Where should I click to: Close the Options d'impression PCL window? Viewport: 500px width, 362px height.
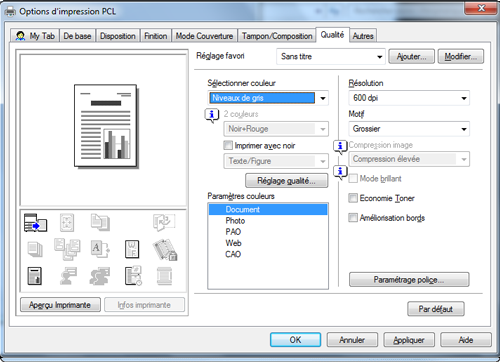tap(481, 8)
